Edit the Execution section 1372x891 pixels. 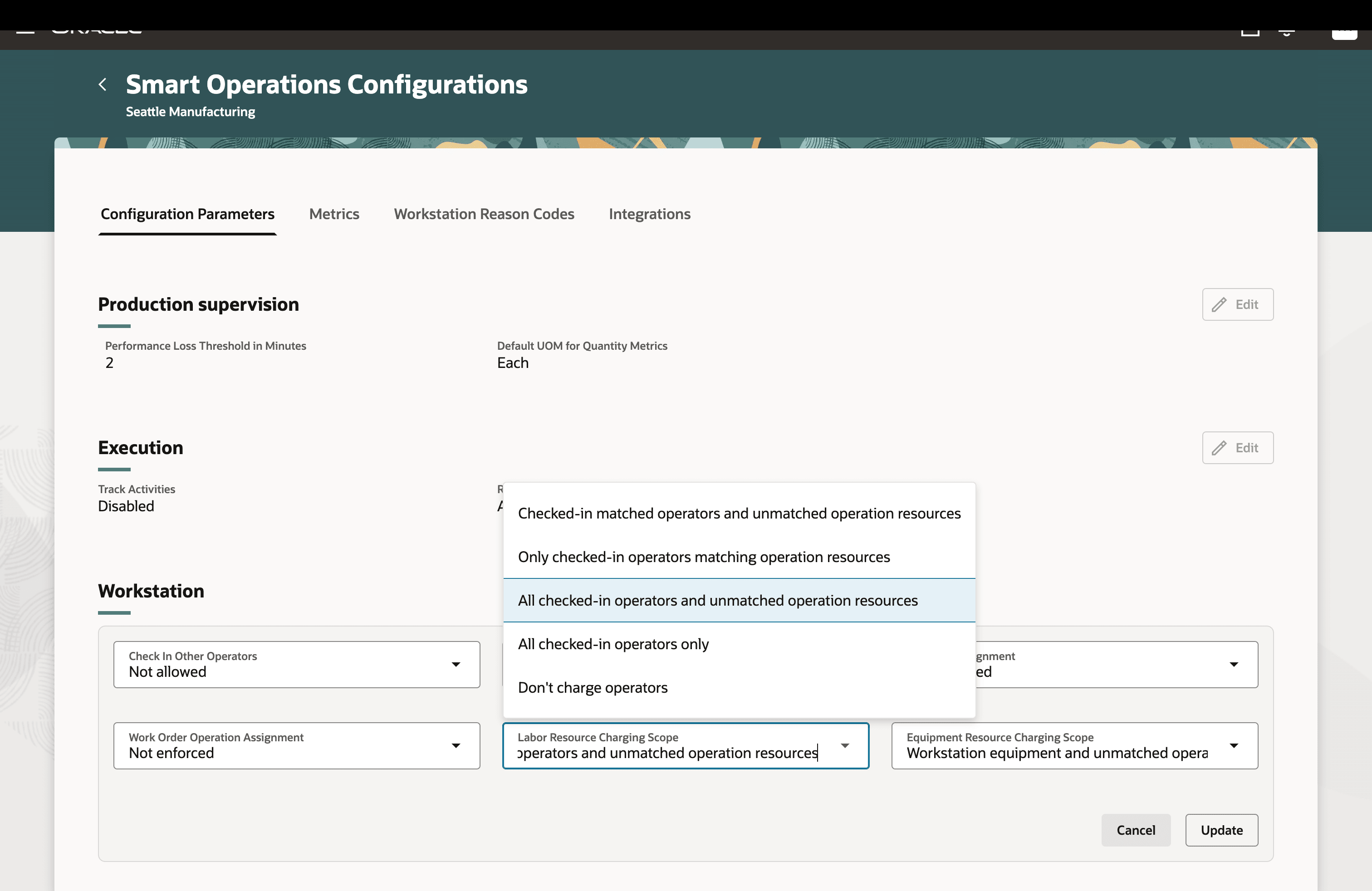(x=1238, y=448)
